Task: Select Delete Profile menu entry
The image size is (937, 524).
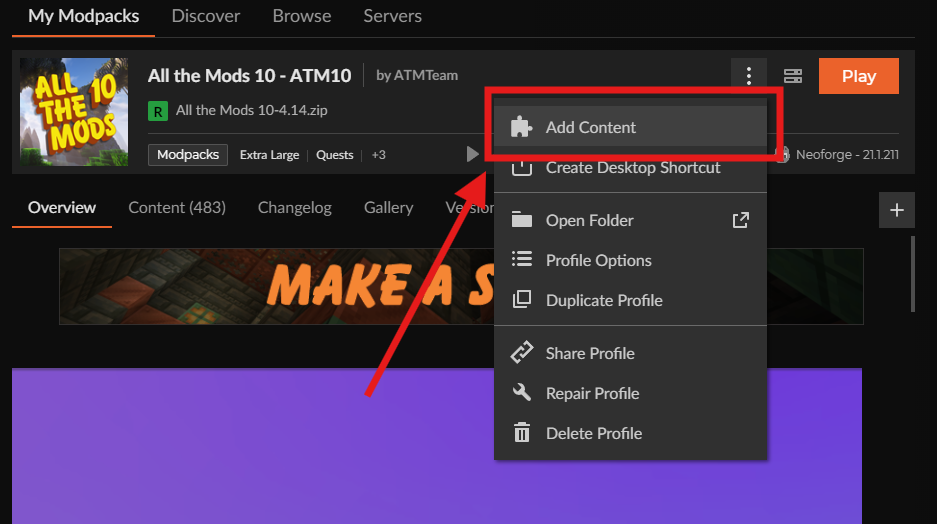Action: click(630, 433)
